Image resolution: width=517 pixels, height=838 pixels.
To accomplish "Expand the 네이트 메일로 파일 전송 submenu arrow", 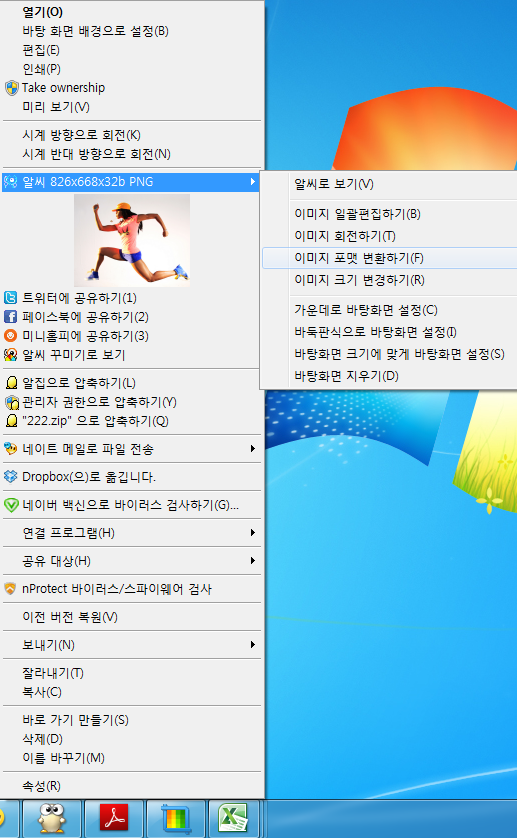I will tap(252, 449).
